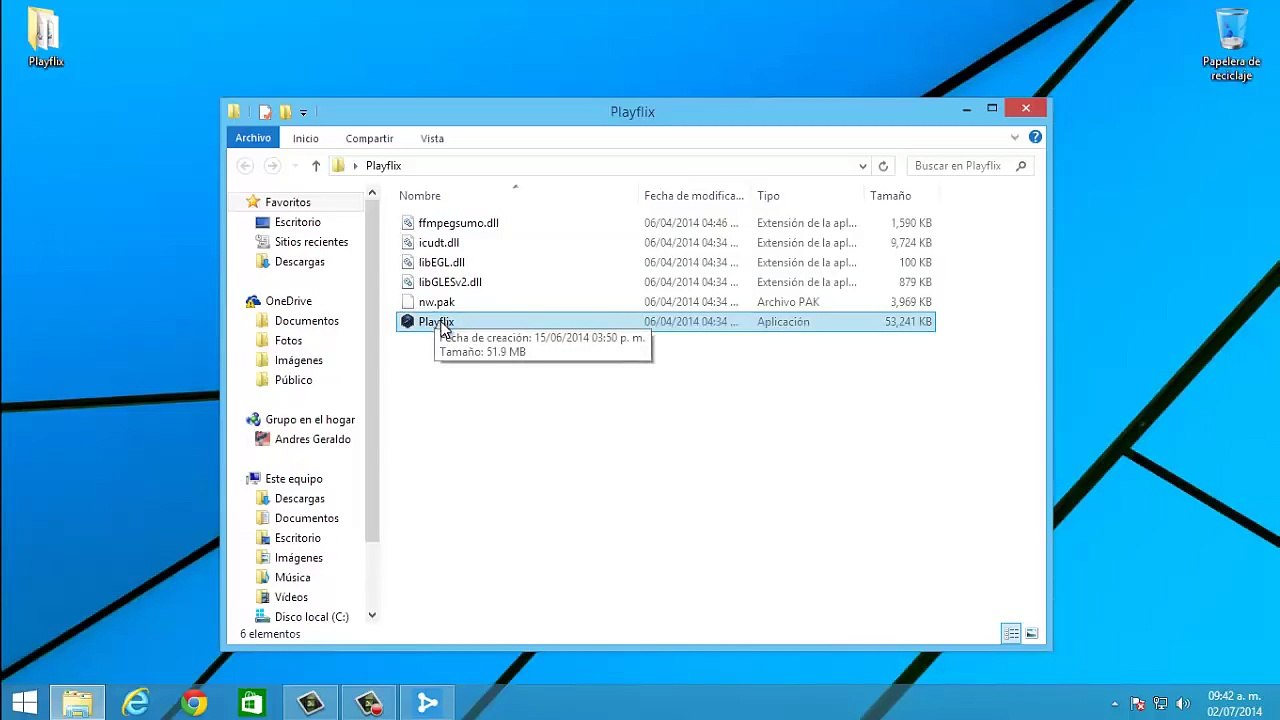Switch to details view button
The width and height of the screenshot is (1280, 720).
1011,634
